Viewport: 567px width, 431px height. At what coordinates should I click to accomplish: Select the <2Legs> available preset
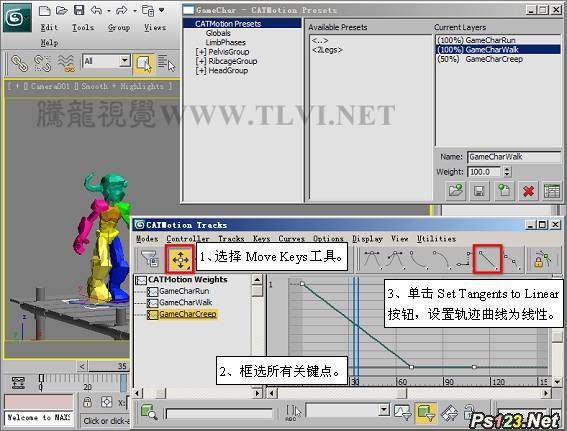pos(327,50)
